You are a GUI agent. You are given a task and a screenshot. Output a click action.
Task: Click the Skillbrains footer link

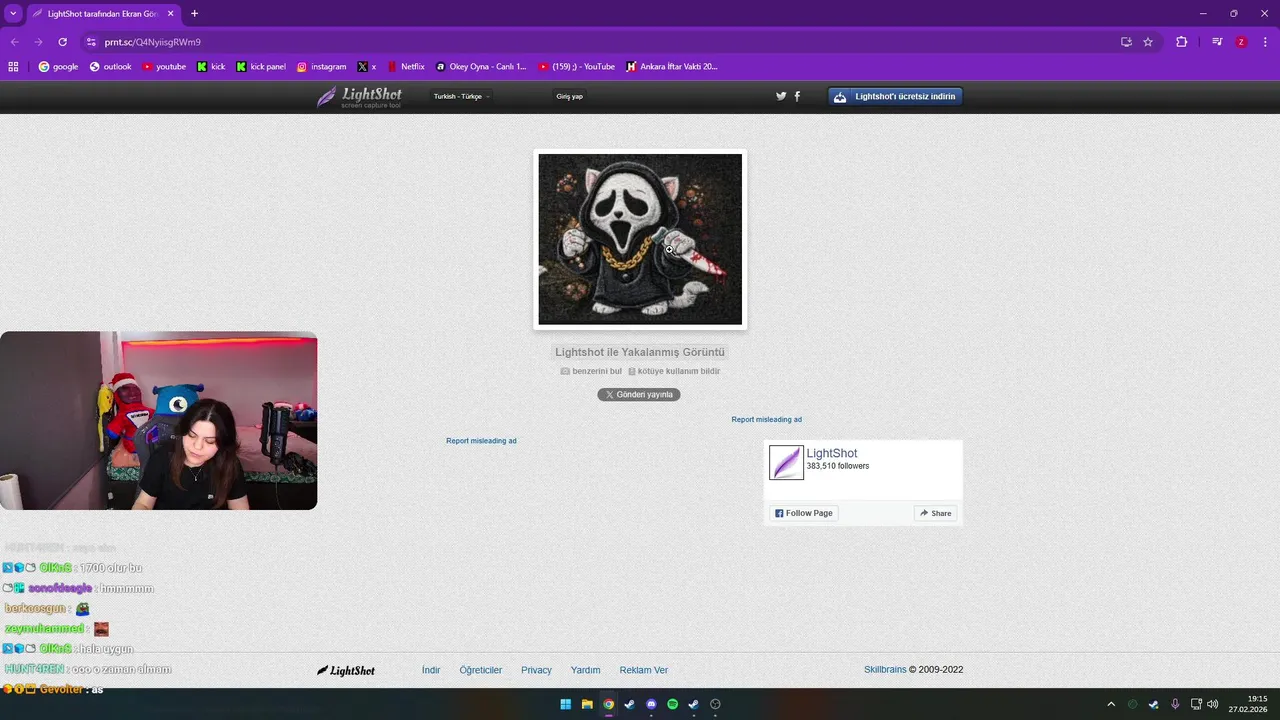click(885, 670)
